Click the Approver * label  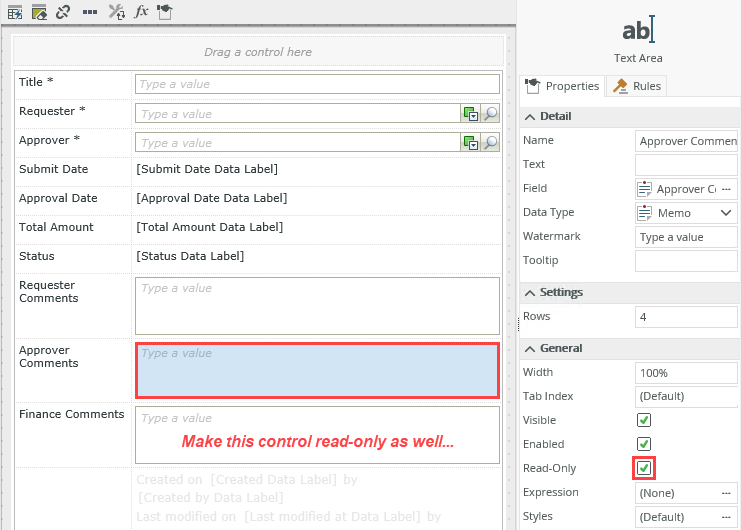[x=49, y=140]
